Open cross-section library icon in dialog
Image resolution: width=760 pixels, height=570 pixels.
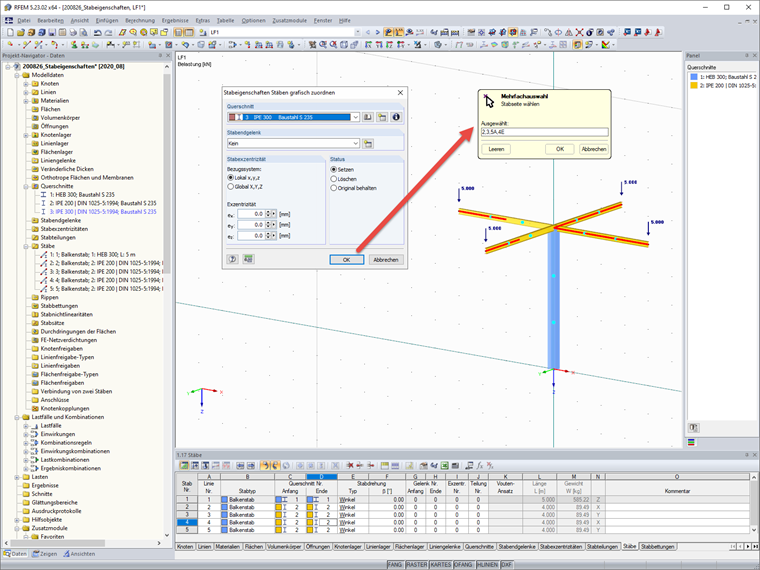(x=368, y=117)
